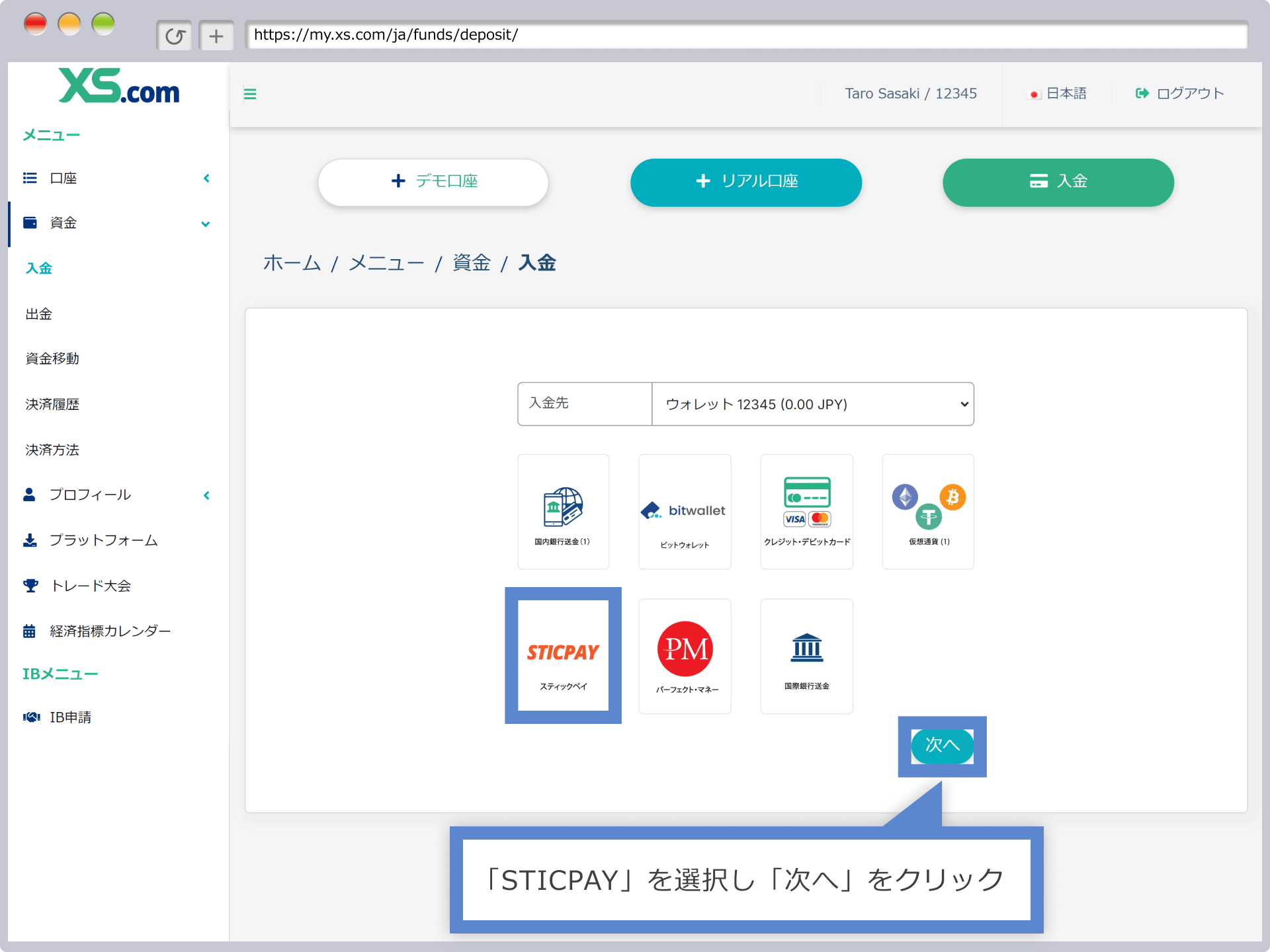Open 出金 in the sidebar
This screenshot has width=1270, height=952.
click(39, 314)
